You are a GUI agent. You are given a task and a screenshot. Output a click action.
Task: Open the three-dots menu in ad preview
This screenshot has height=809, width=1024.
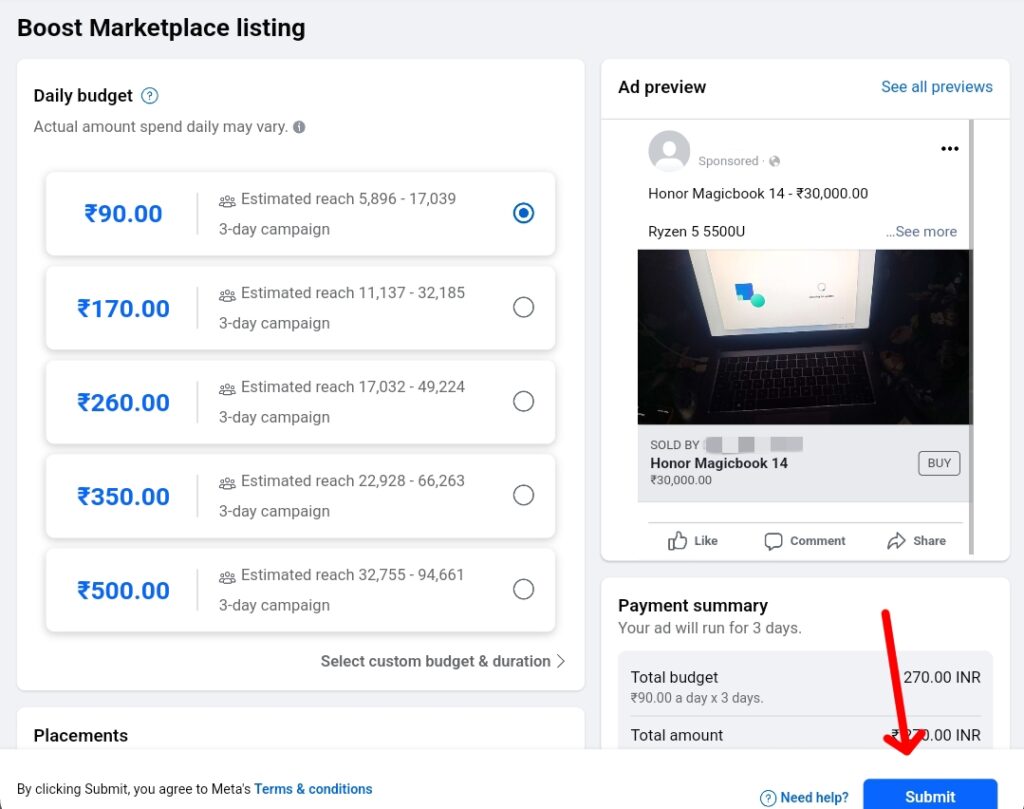coord(950,149)
